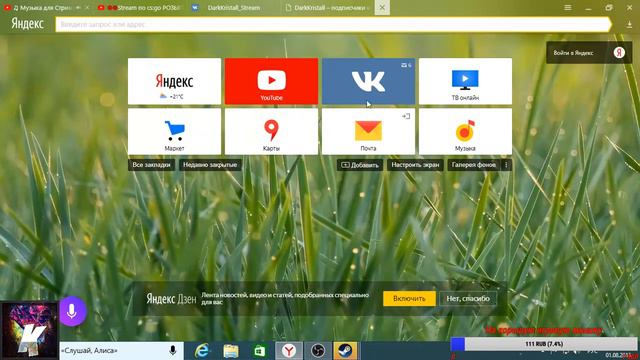Open Internet Explorer from the taskbar
The image size is (640, 360).
click(x=202, y=351)
